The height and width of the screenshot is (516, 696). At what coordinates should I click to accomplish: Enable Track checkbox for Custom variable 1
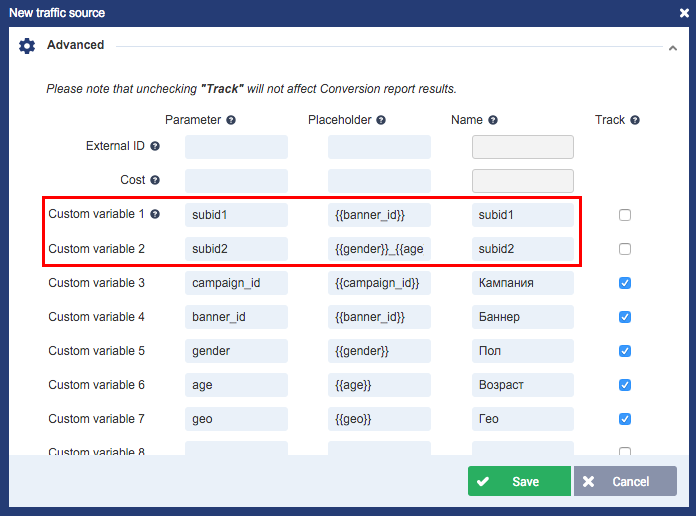(625, 215)
